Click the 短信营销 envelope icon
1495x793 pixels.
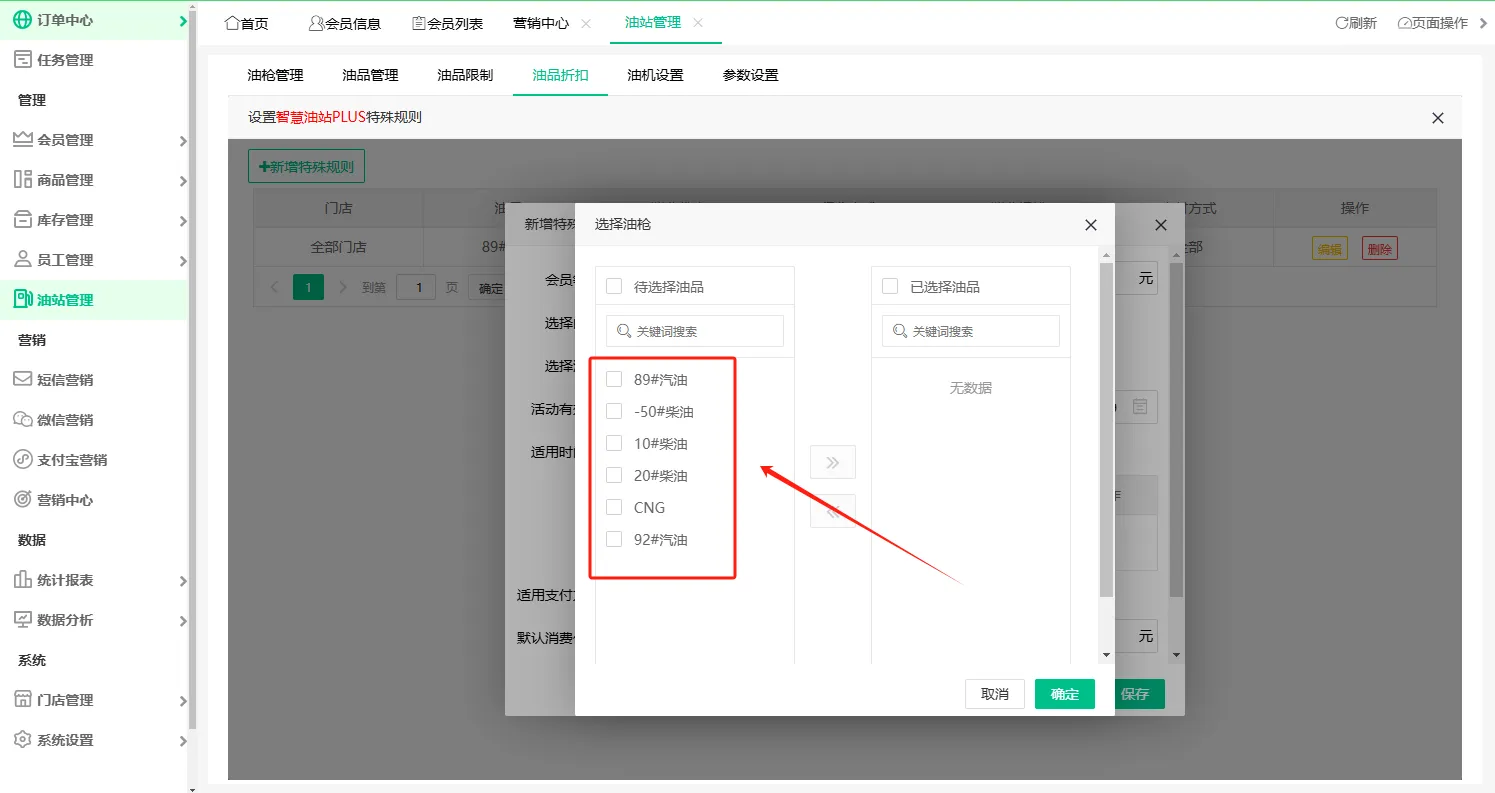point(22,380)
